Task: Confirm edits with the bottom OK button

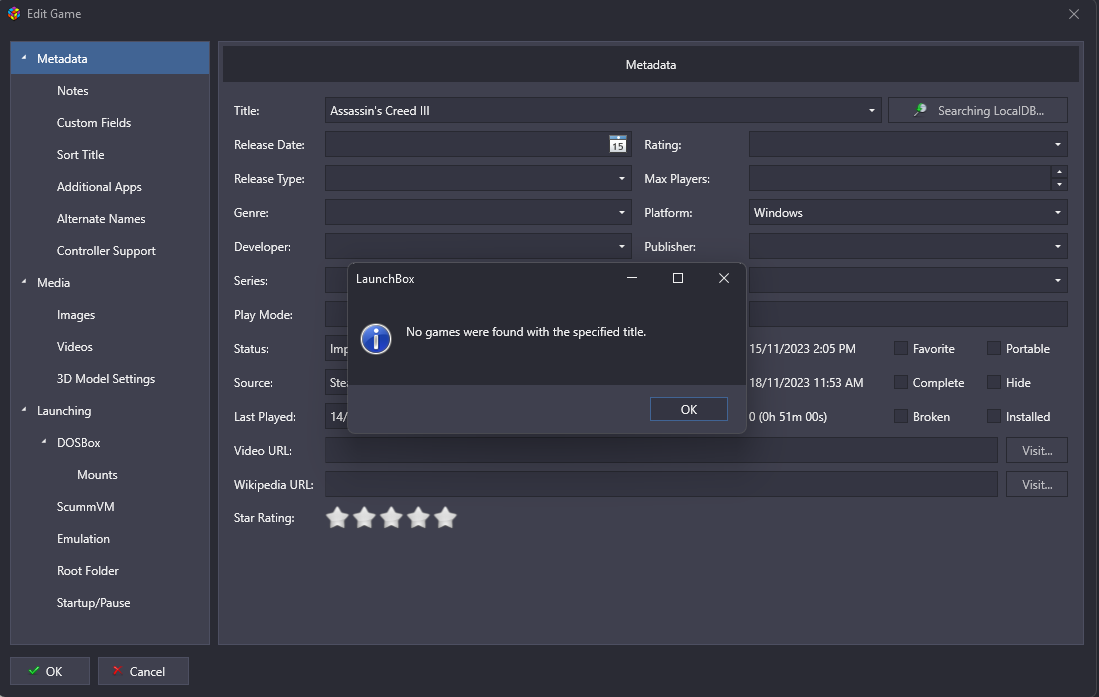Action: point(50,671)
